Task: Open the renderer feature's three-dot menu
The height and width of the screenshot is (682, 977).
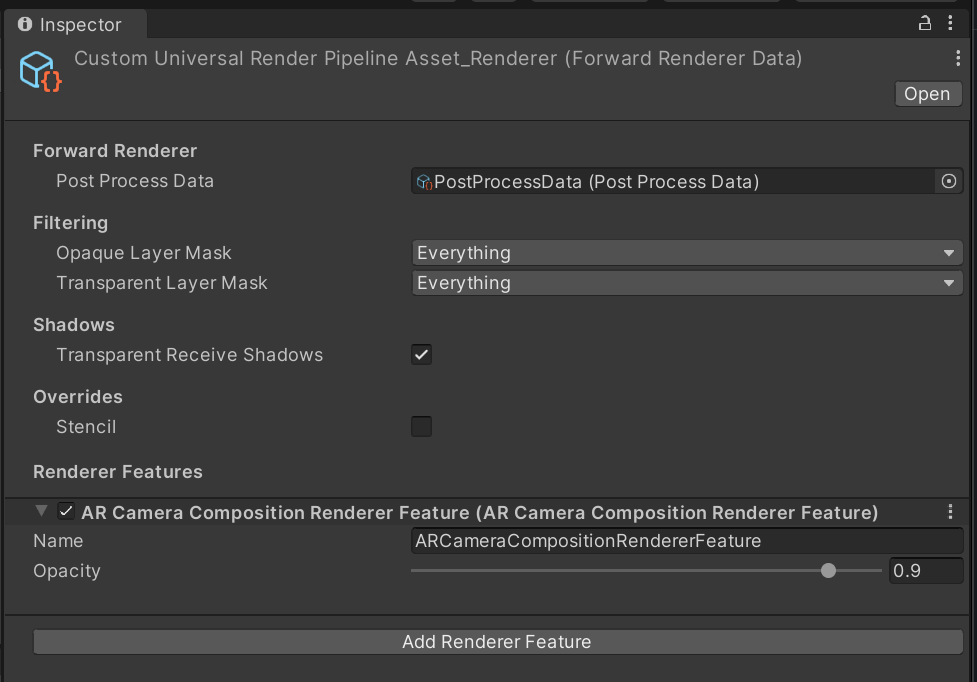Action: click(x=950, y=510)
